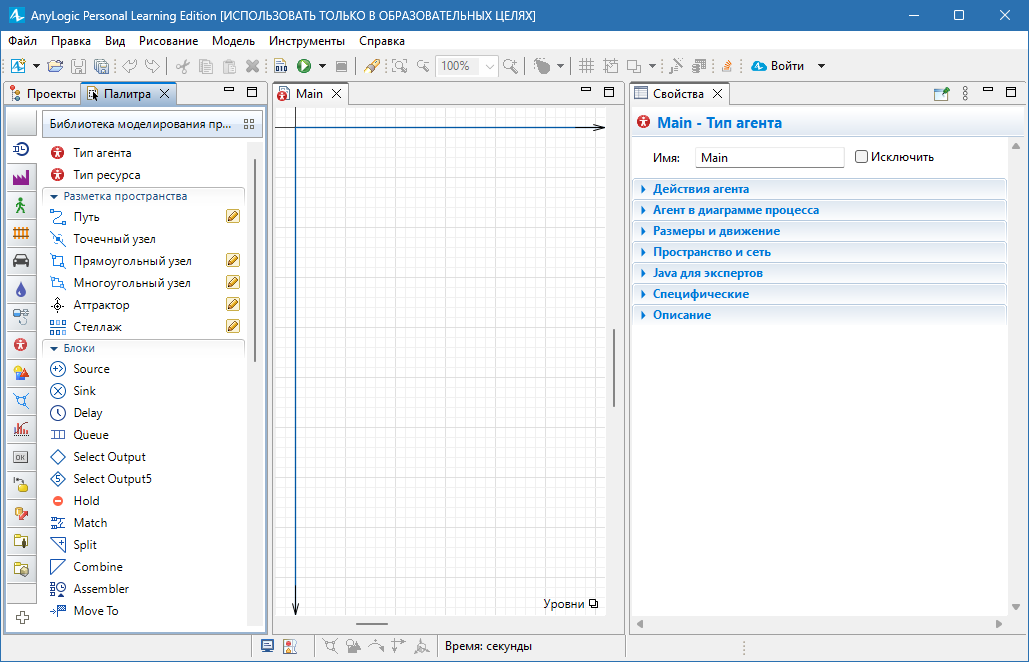Click the Copy icon in toolbar

[x=205, y=66]
